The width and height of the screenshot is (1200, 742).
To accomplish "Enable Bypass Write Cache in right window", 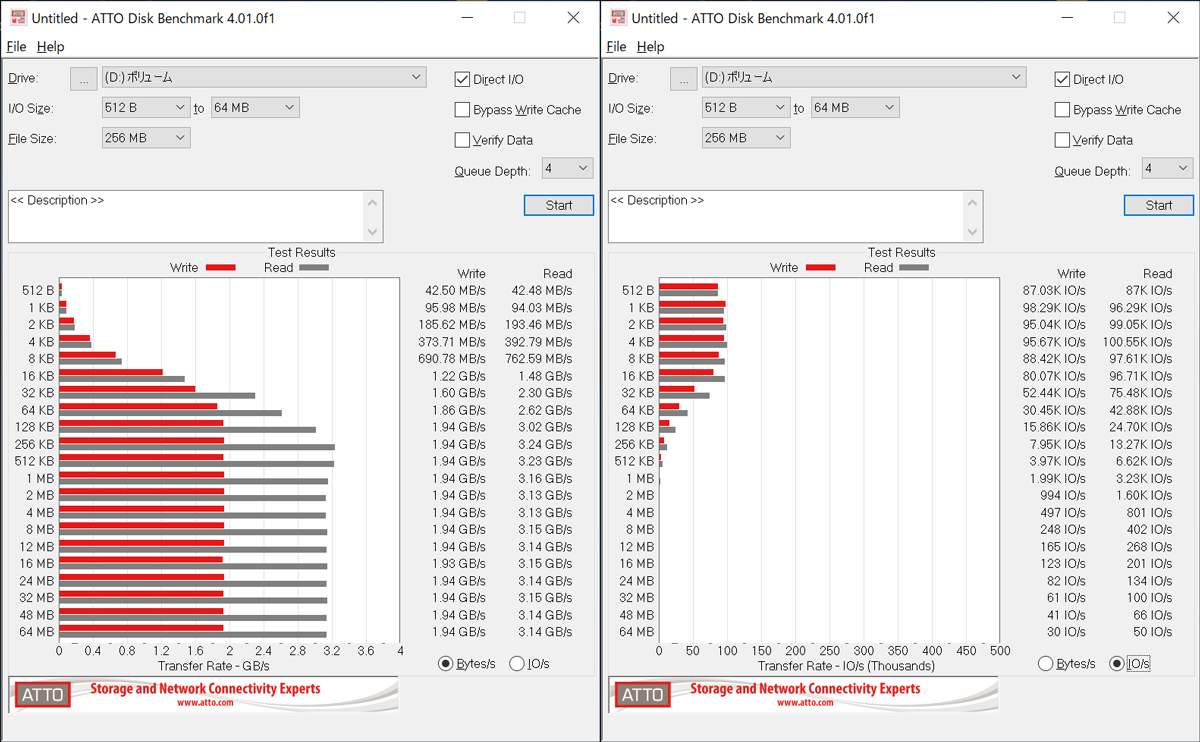I will [x=1062, y=110].
